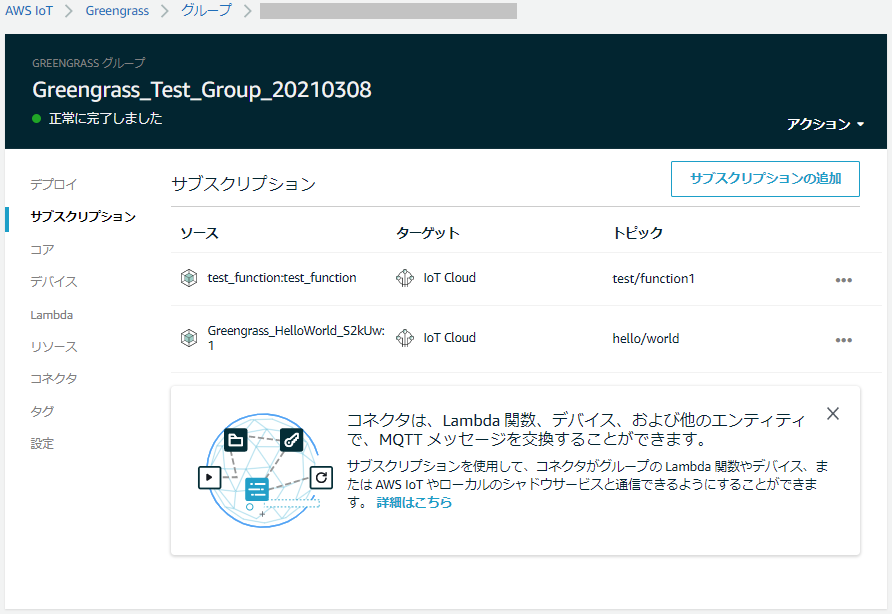The width and height of the screenshot is (892, 614).
Task: Open the デプロイ sidebar item
Action: point(54,184)
